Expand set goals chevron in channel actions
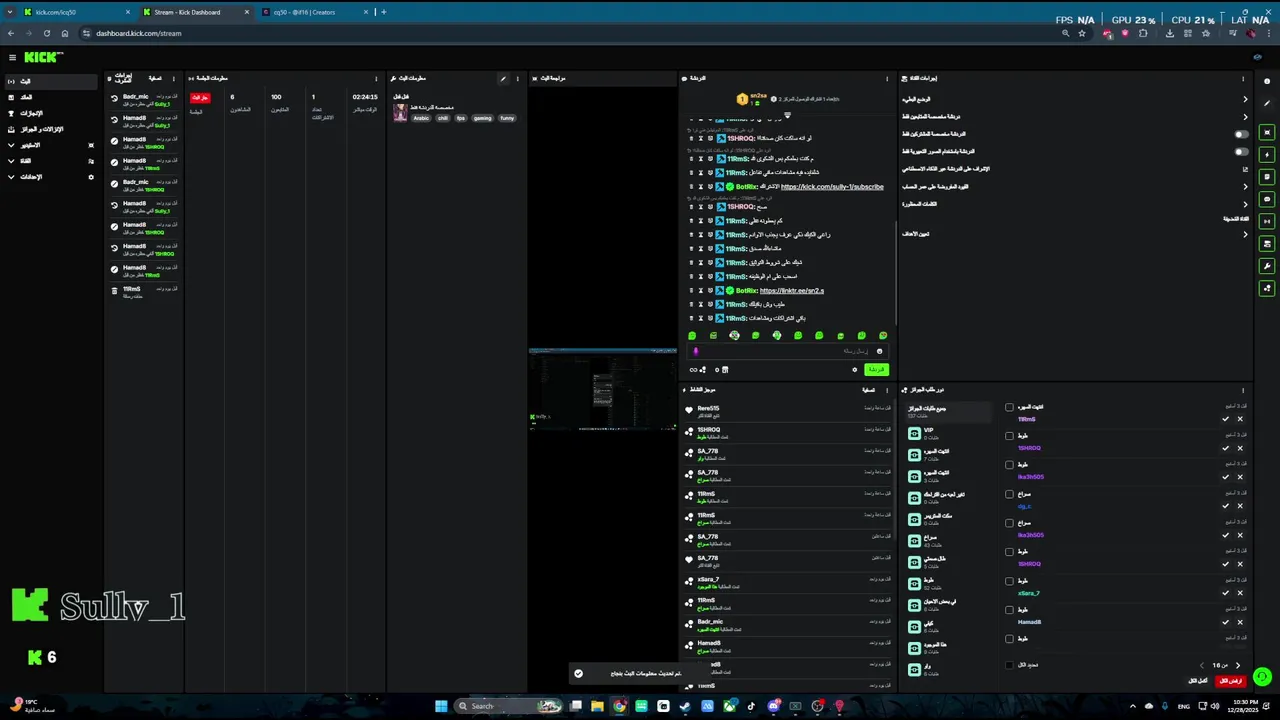 tap(1245, 234)
